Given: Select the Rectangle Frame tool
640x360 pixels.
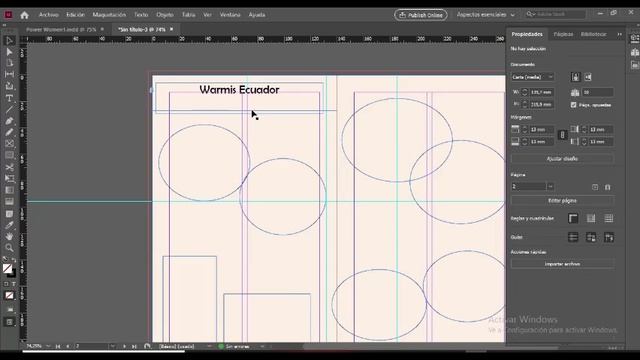Looking at the screenshot, I should (9, 144).
